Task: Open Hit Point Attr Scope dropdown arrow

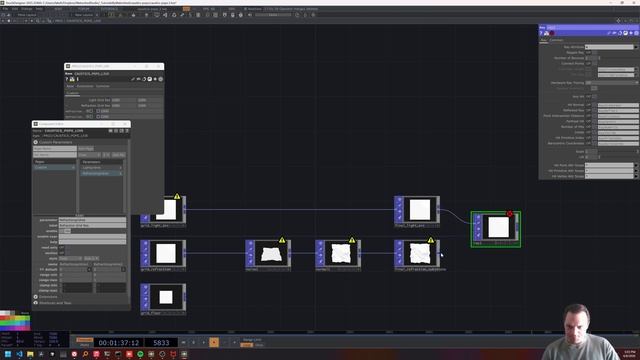Action: pyautogui.click(x=636, y=165)
